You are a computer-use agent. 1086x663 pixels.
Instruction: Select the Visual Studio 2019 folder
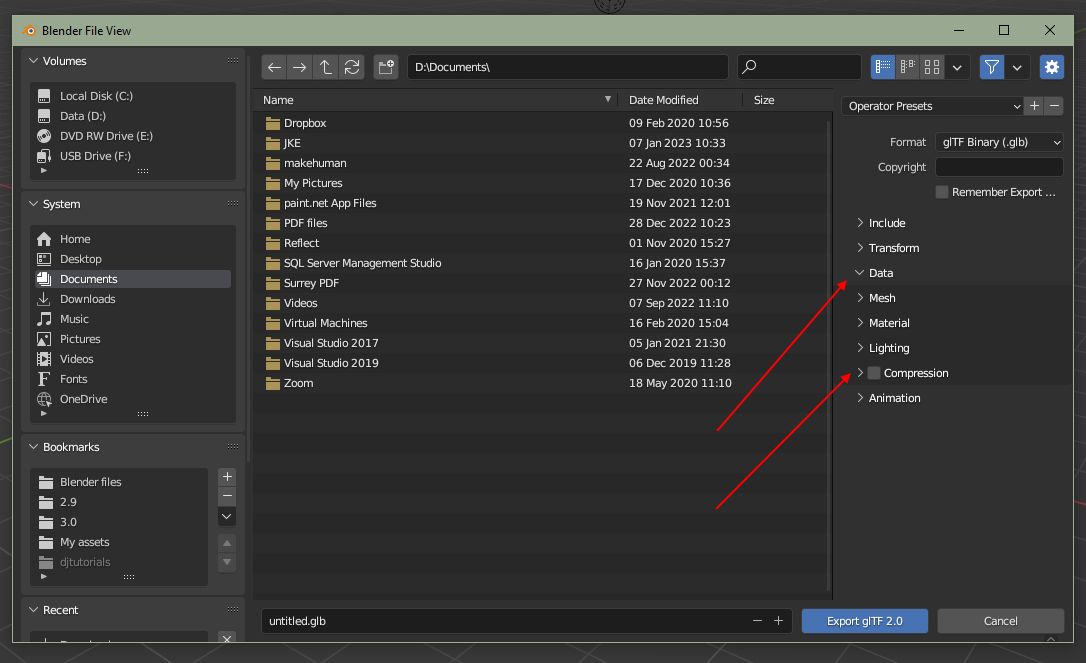540,363
